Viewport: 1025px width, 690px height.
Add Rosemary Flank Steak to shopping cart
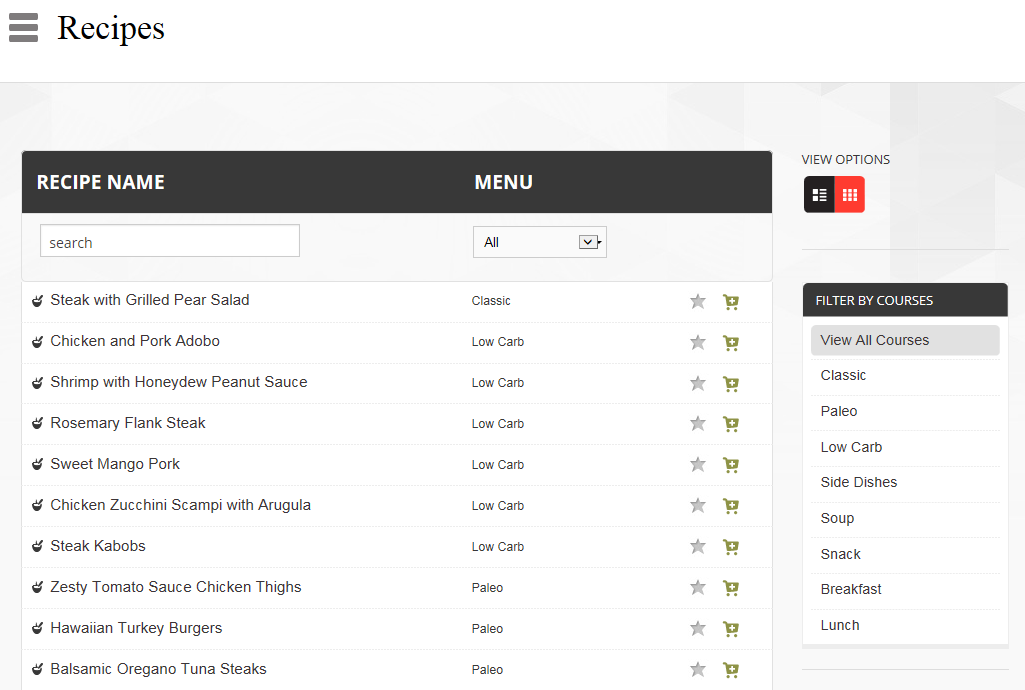731,425
